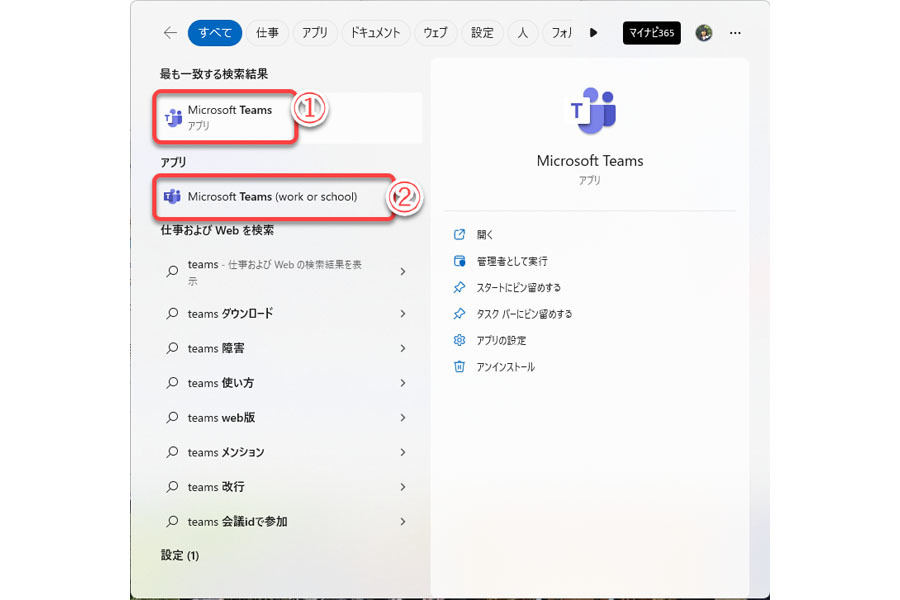Open the user profile avatar

point(704,33)
